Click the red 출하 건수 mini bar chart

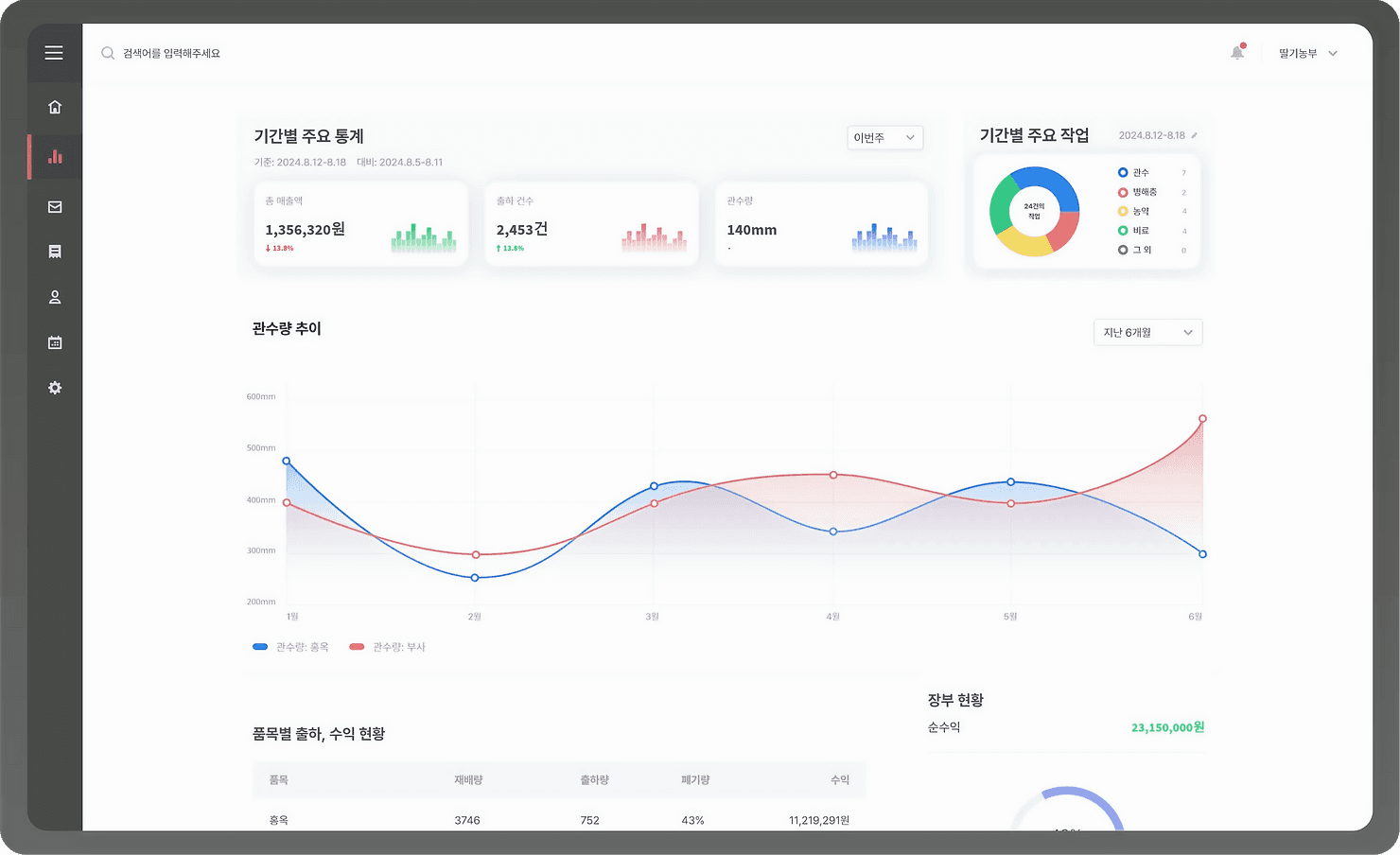[x=654, y=237]
